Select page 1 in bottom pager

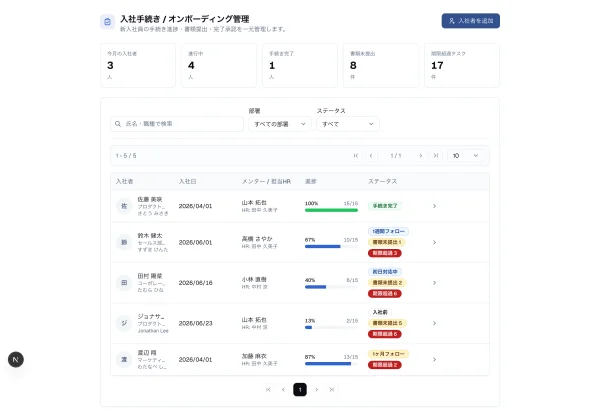[x=300, y=389]
